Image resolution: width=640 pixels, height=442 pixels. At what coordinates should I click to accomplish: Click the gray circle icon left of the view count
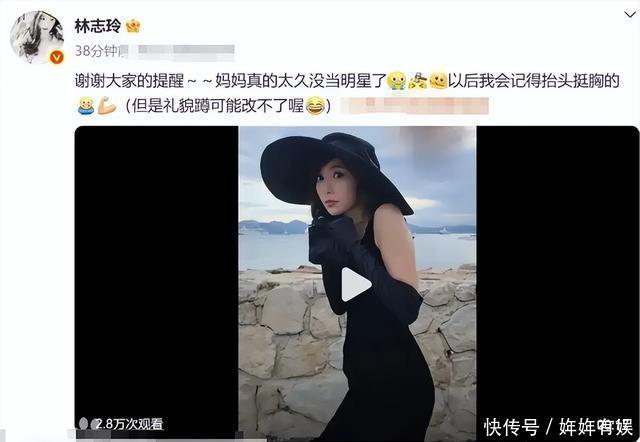(x=83, y=424)
